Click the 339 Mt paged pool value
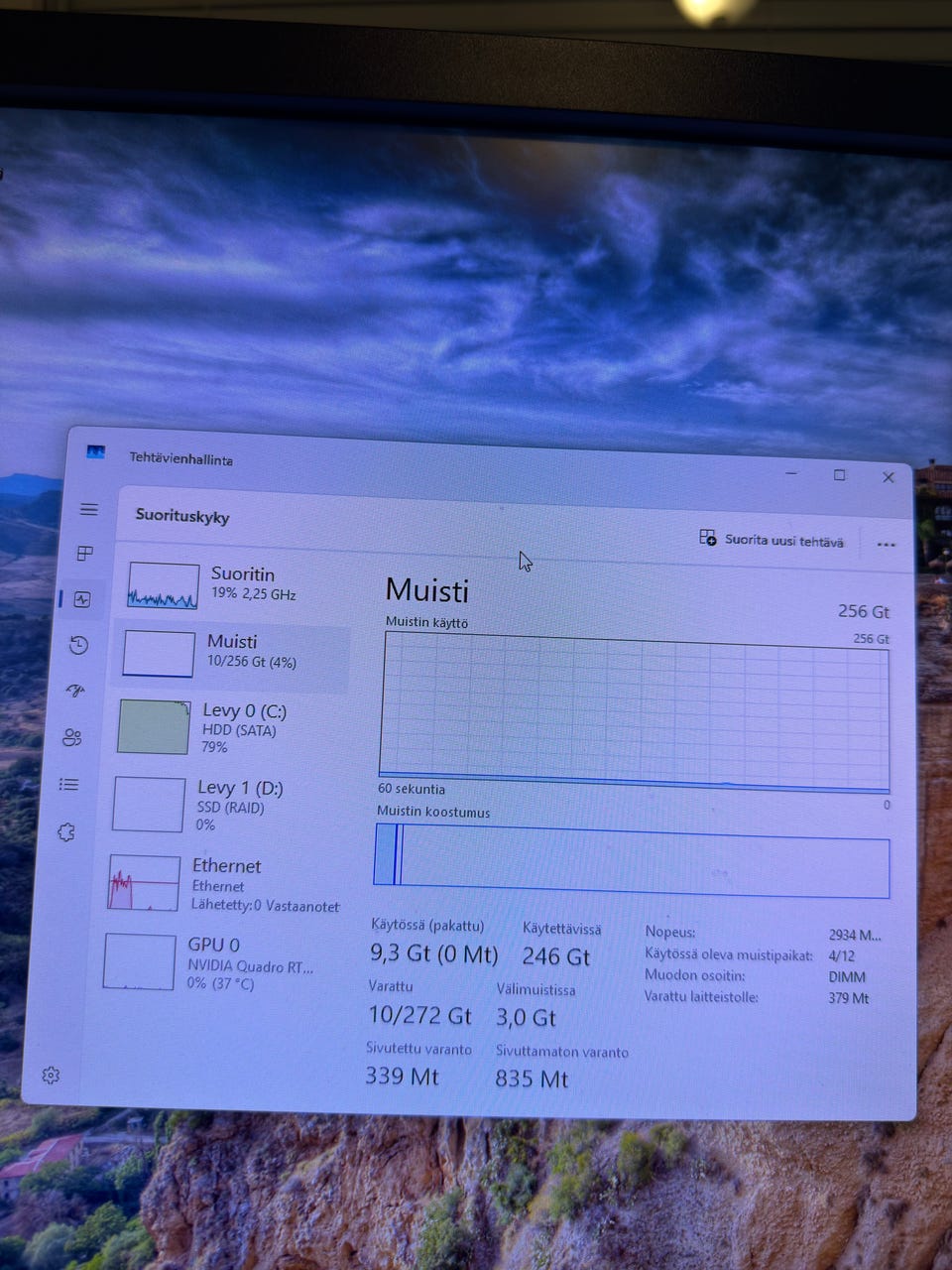 pos(402,1076)
